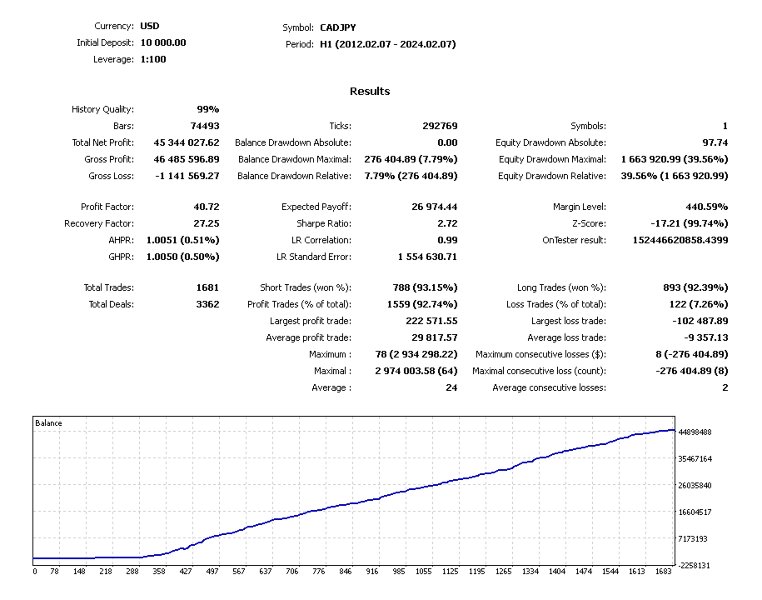762x600 pixels.
Task: Click the Period H1 date range value
Action: [x=388, y=44]
